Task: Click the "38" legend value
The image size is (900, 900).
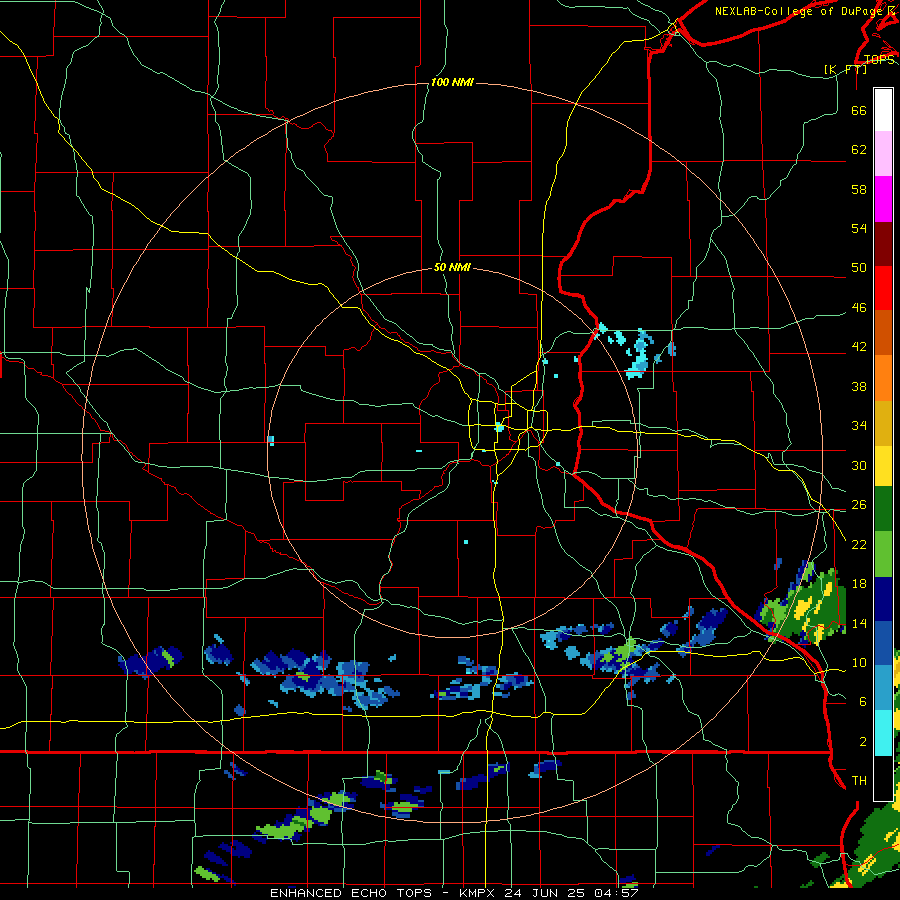Action: point(859,386)
